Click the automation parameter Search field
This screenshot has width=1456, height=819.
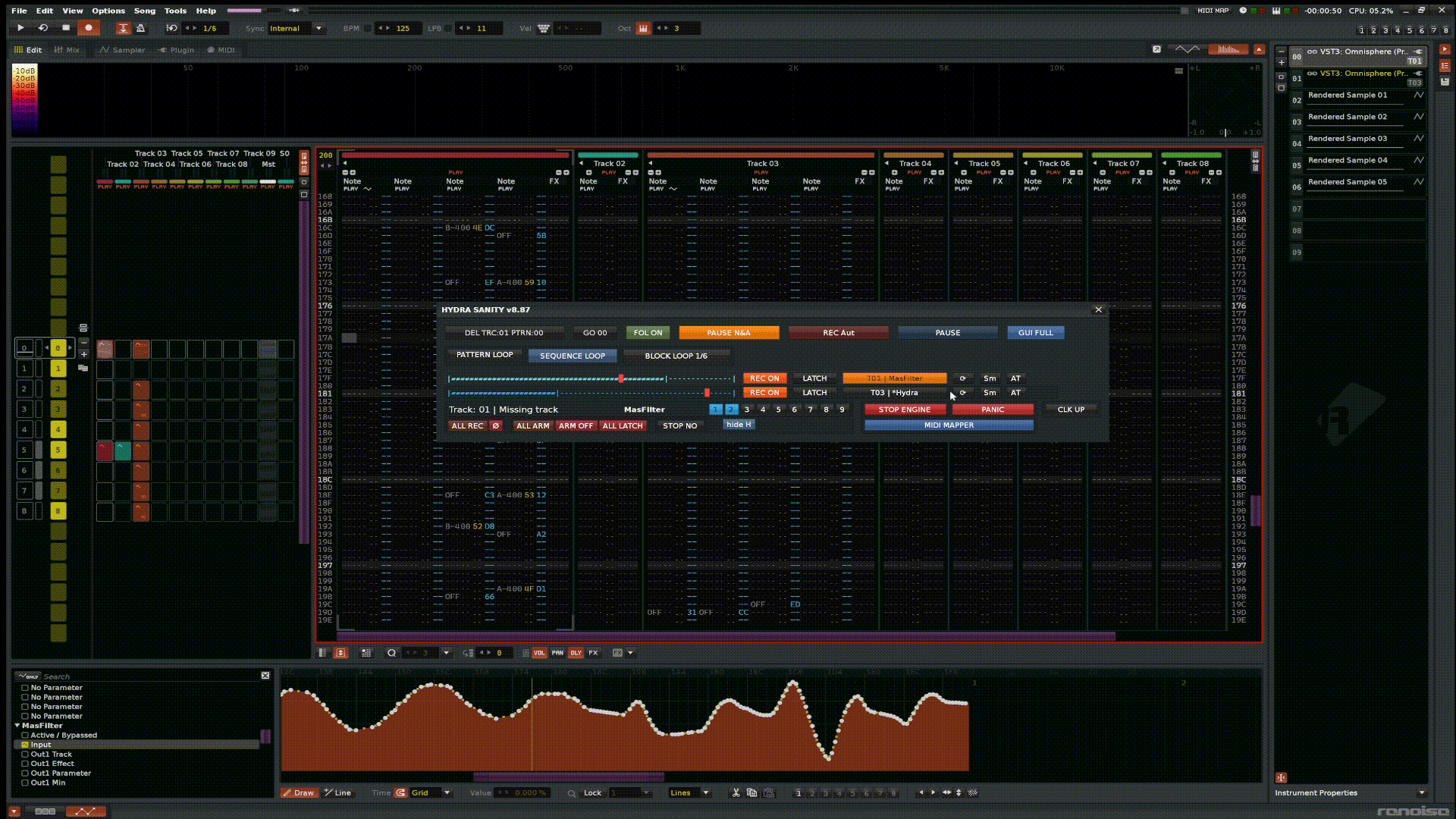click(x=150, y=676)
